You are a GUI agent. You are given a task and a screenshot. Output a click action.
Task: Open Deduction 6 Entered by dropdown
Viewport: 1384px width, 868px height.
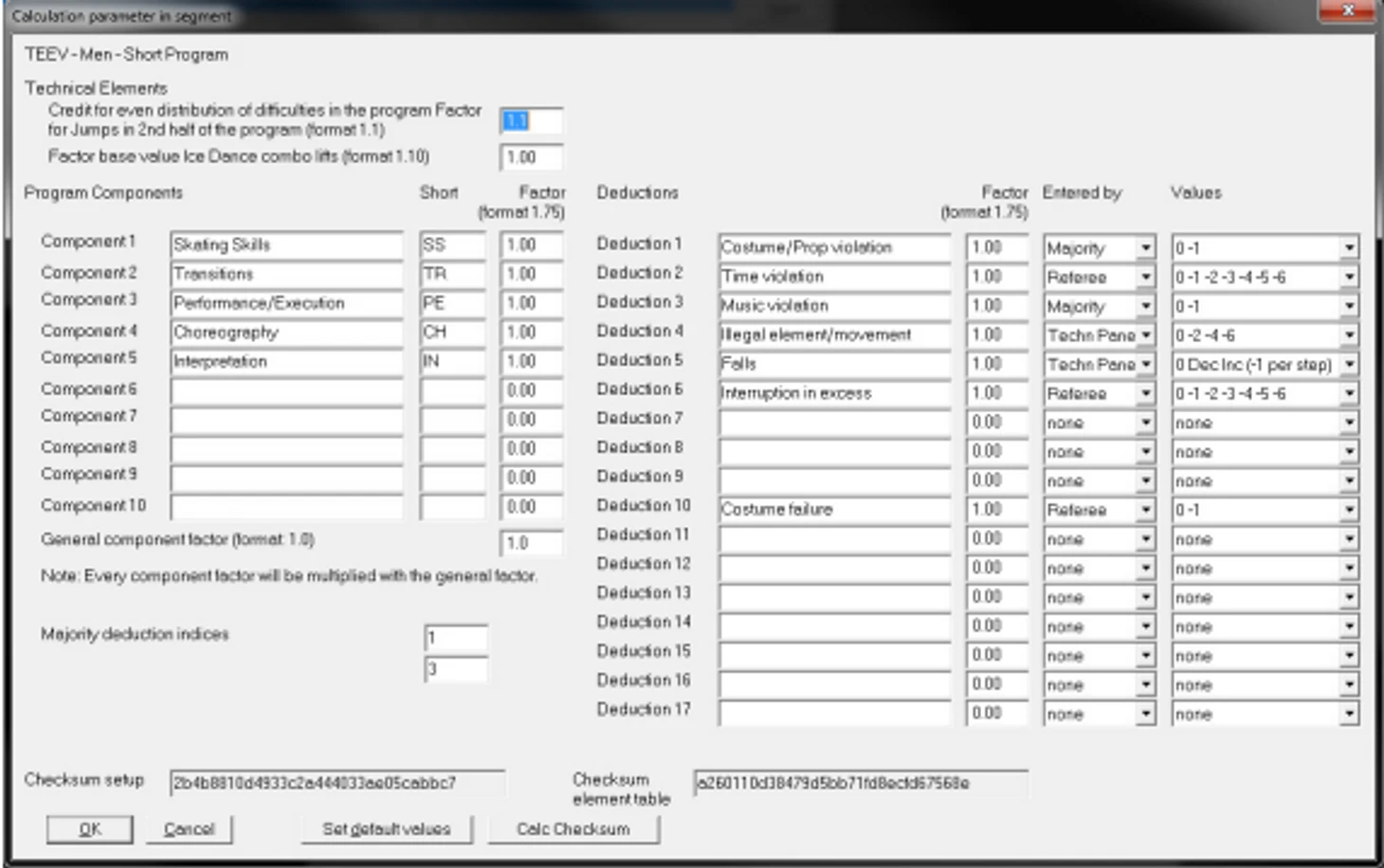point(1146,393)
